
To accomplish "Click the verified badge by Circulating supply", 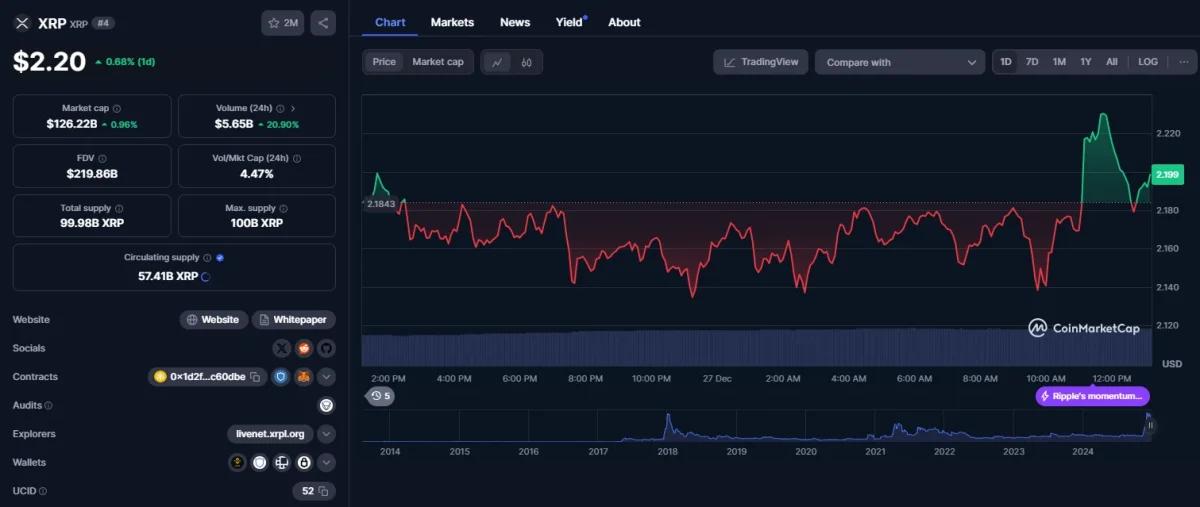I will click(220, 258).
